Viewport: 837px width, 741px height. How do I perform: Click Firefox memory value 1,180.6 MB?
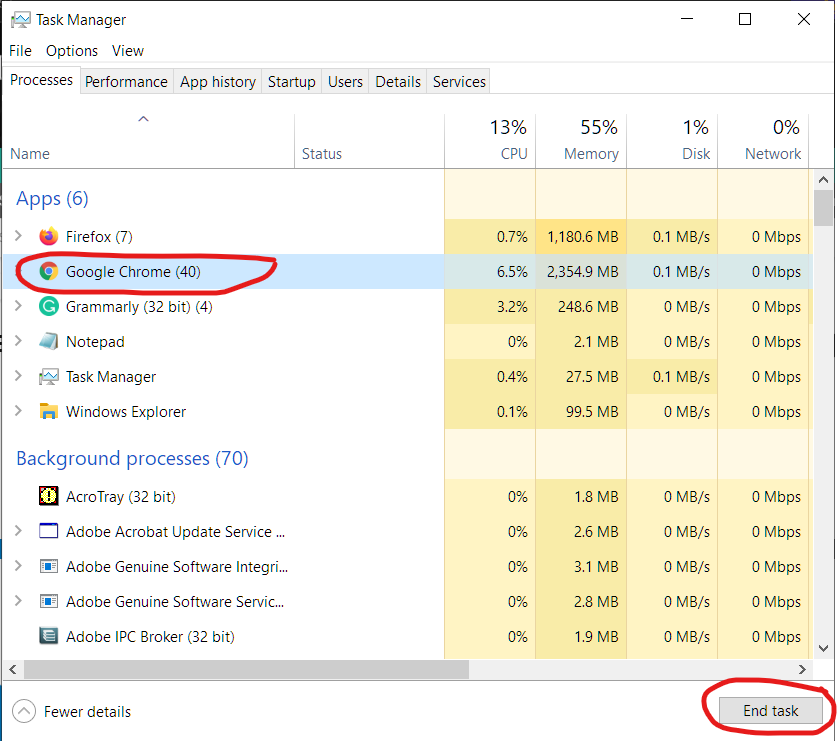tap(583, 237)
